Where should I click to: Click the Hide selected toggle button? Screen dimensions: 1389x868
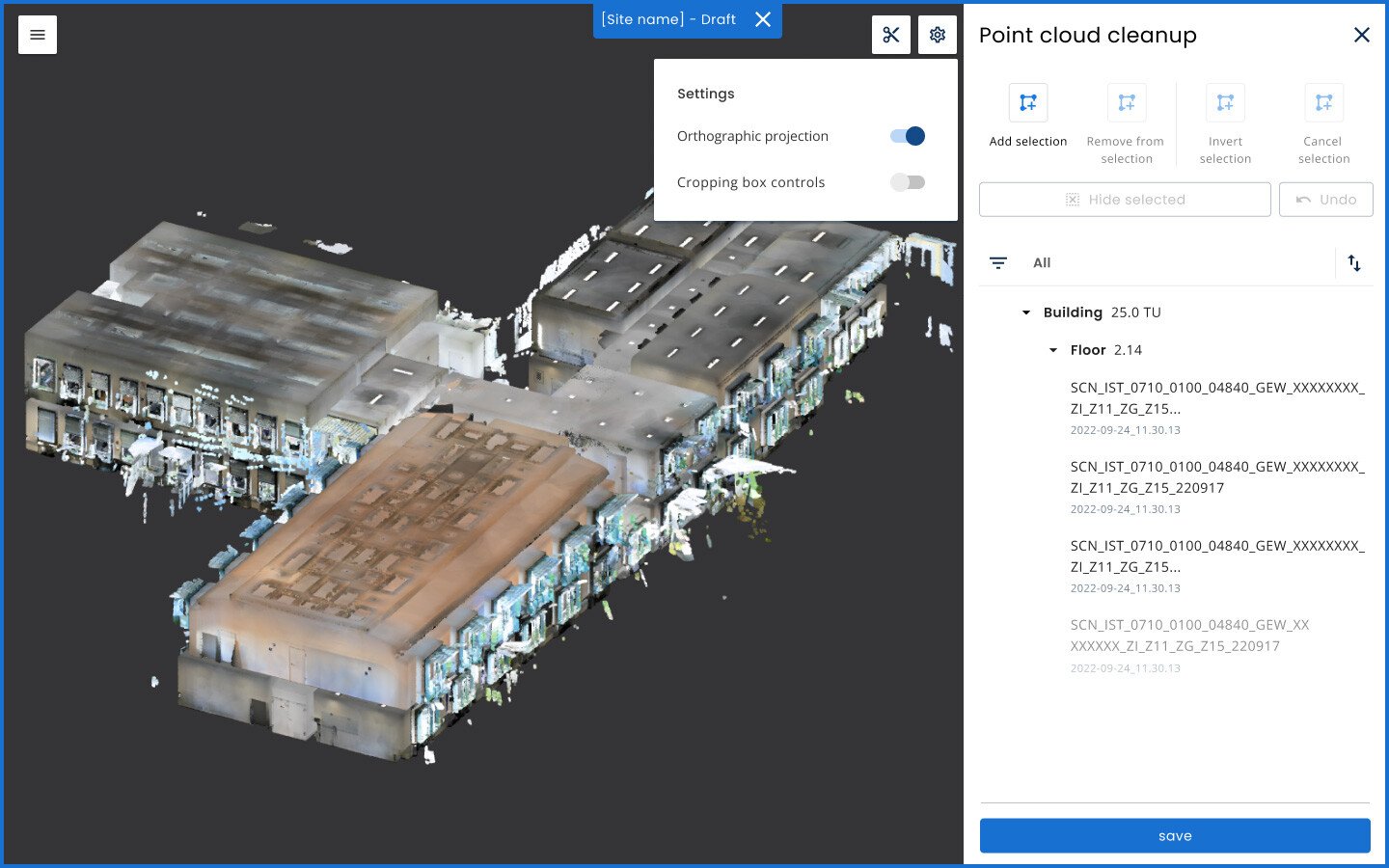1124,200
